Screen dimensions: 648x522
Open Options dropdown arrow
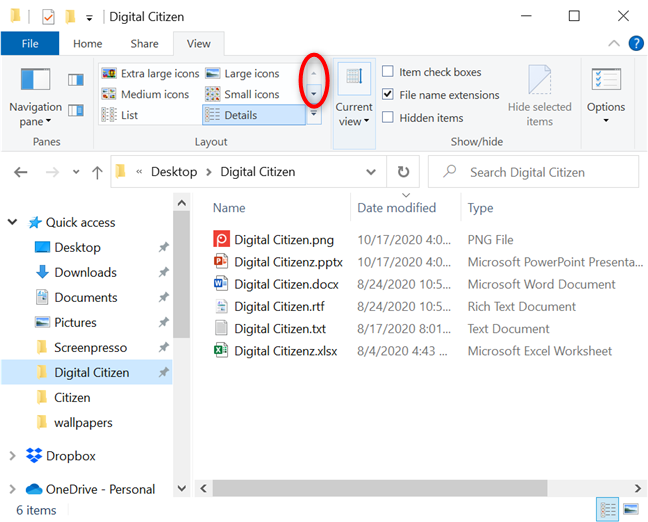(x=606, y=121)
